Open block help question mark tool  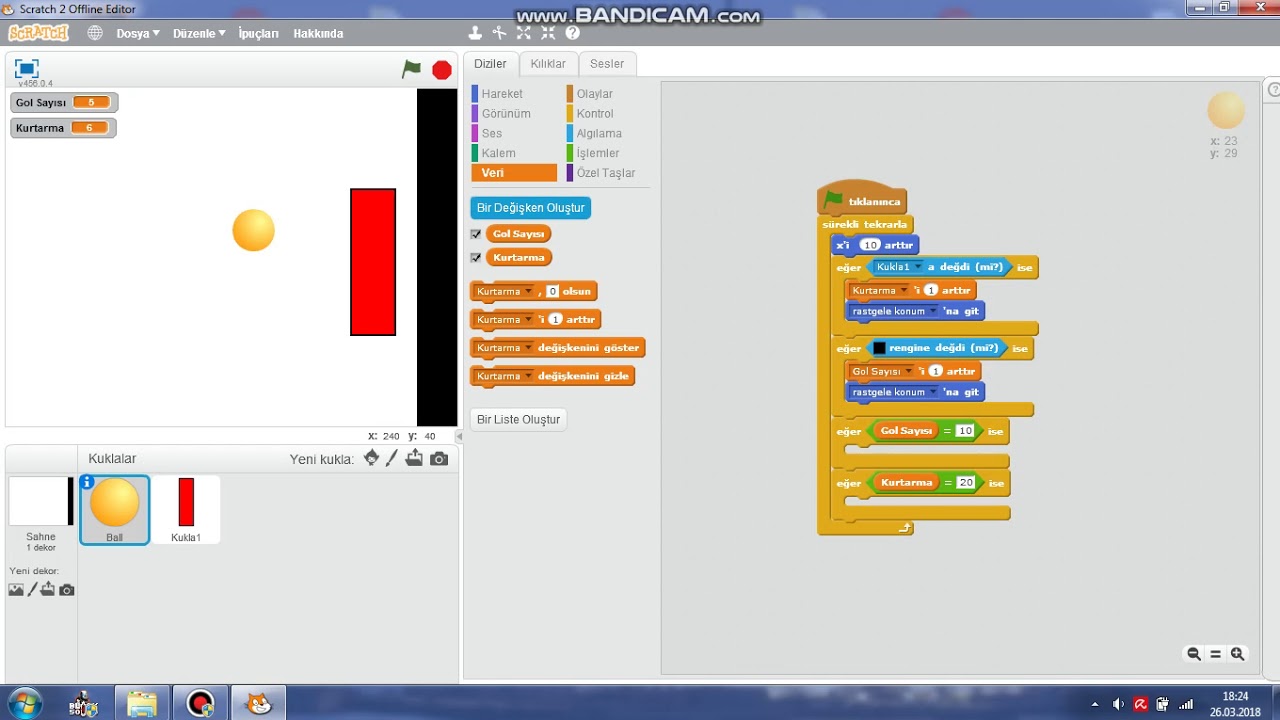pyautogui.click(x=573, y=33)
